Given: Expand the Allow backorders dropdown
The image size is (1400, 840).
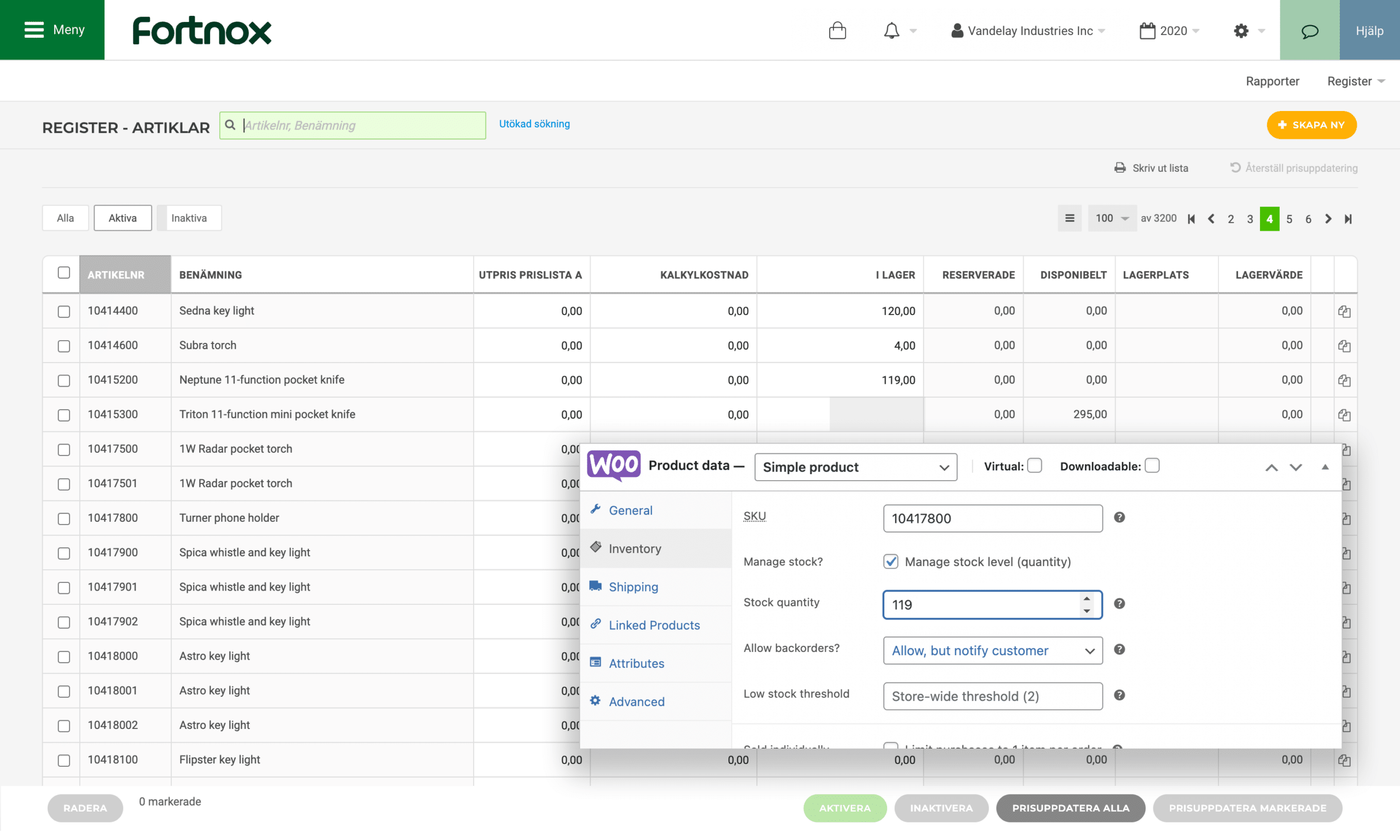Looking at the screenshot, I should 992,650.
